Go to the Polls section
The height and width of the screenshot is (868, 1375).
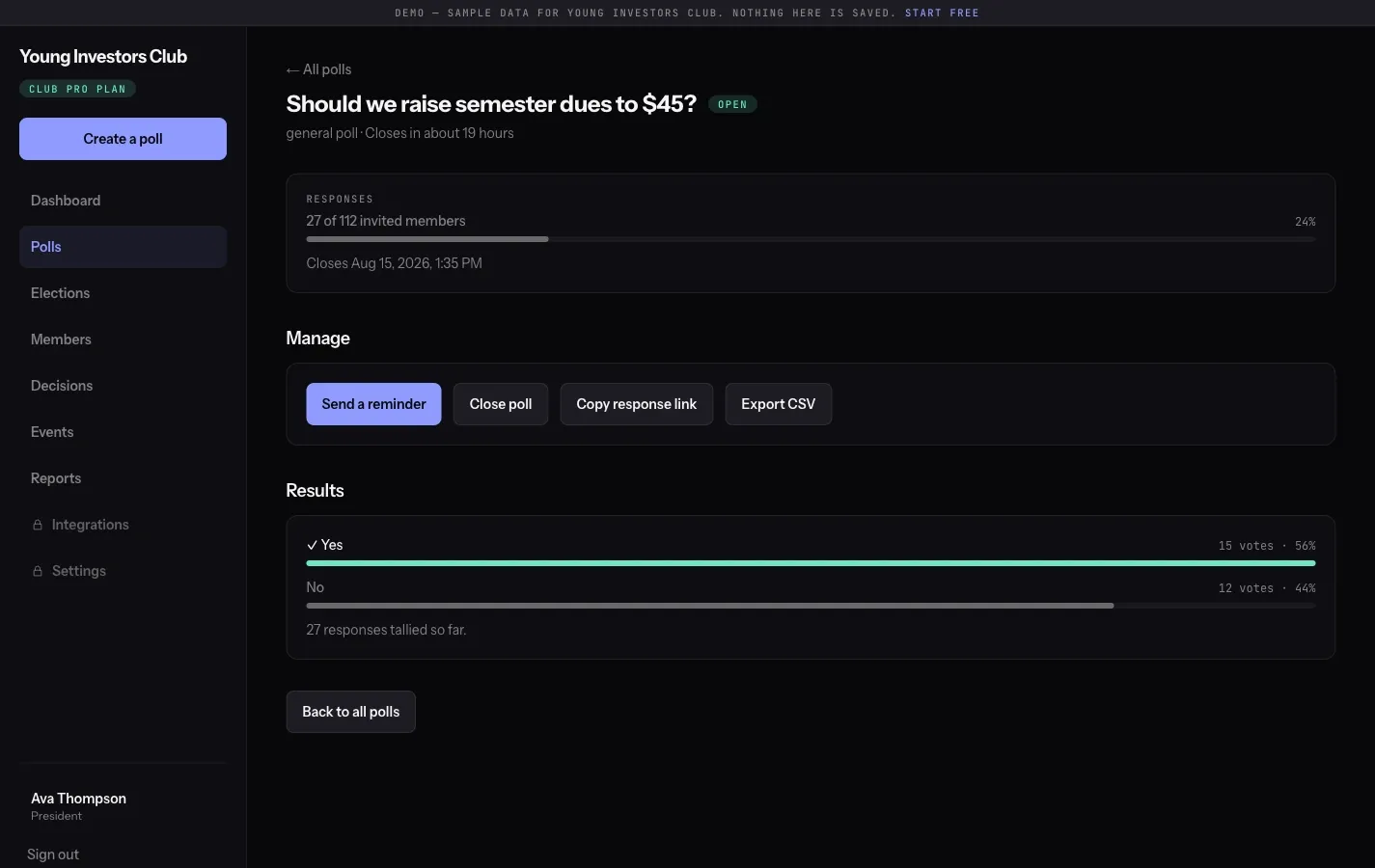point(123,247)
